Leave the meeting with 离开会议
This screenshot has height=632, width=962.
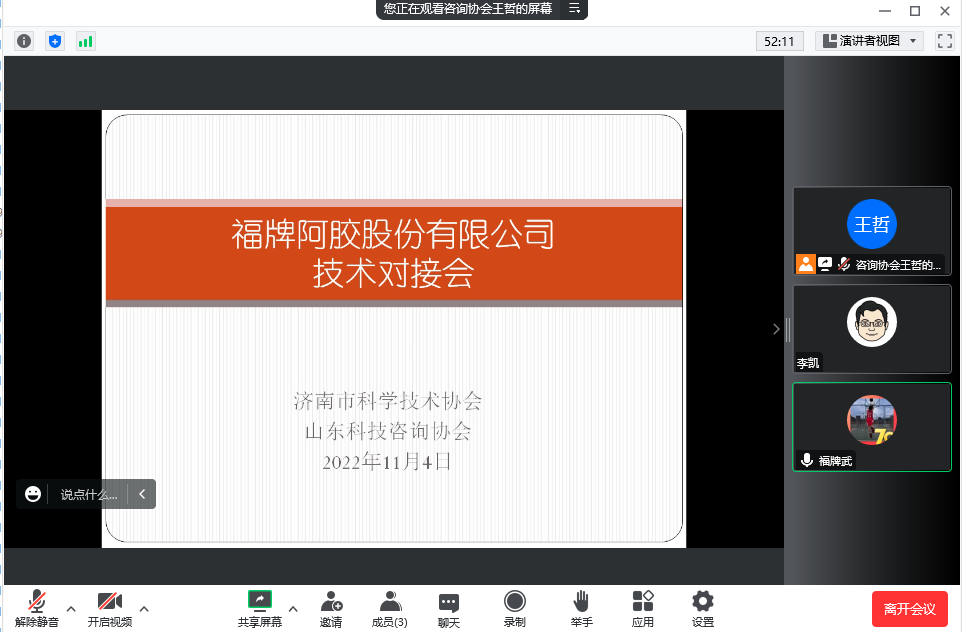point(909,607)
